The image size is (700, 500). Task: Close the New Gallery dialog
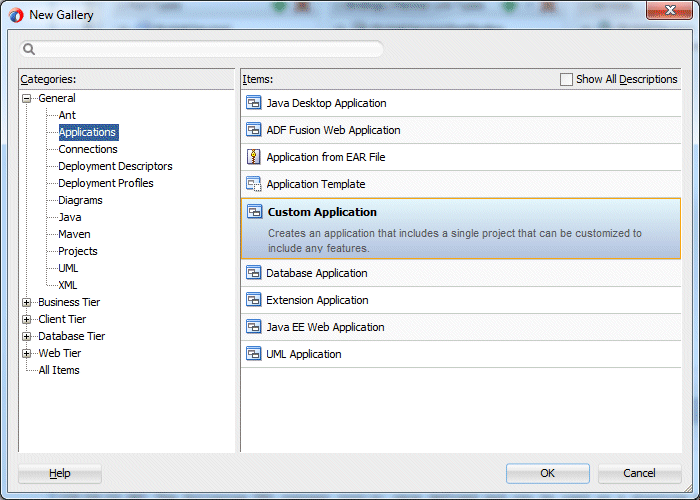click(669, 10)
